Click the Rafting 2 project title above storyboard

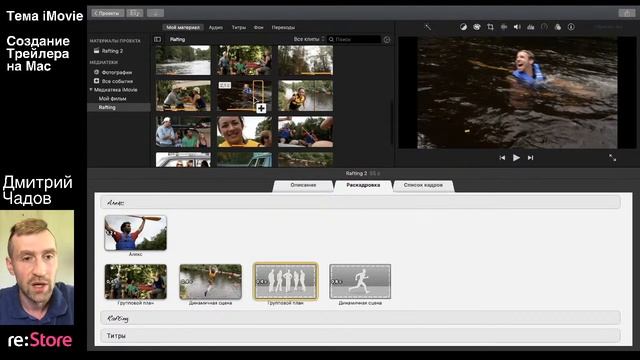pos(356,173)
